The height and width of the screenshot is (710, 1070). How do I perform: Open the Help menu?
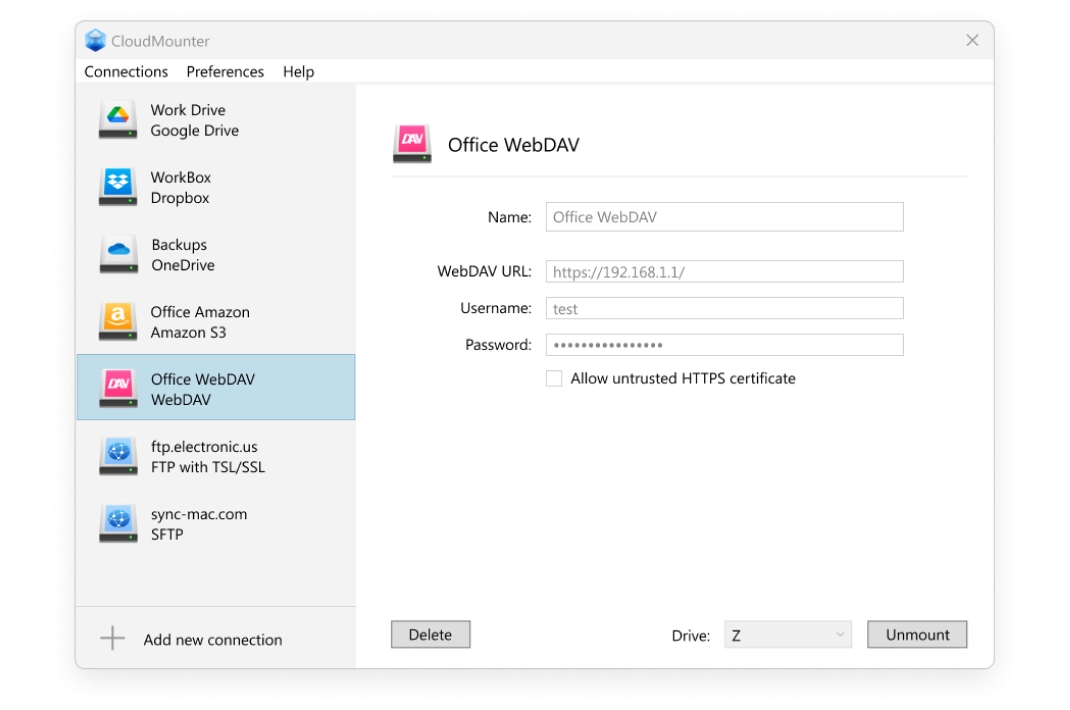(x=298, y=72)
